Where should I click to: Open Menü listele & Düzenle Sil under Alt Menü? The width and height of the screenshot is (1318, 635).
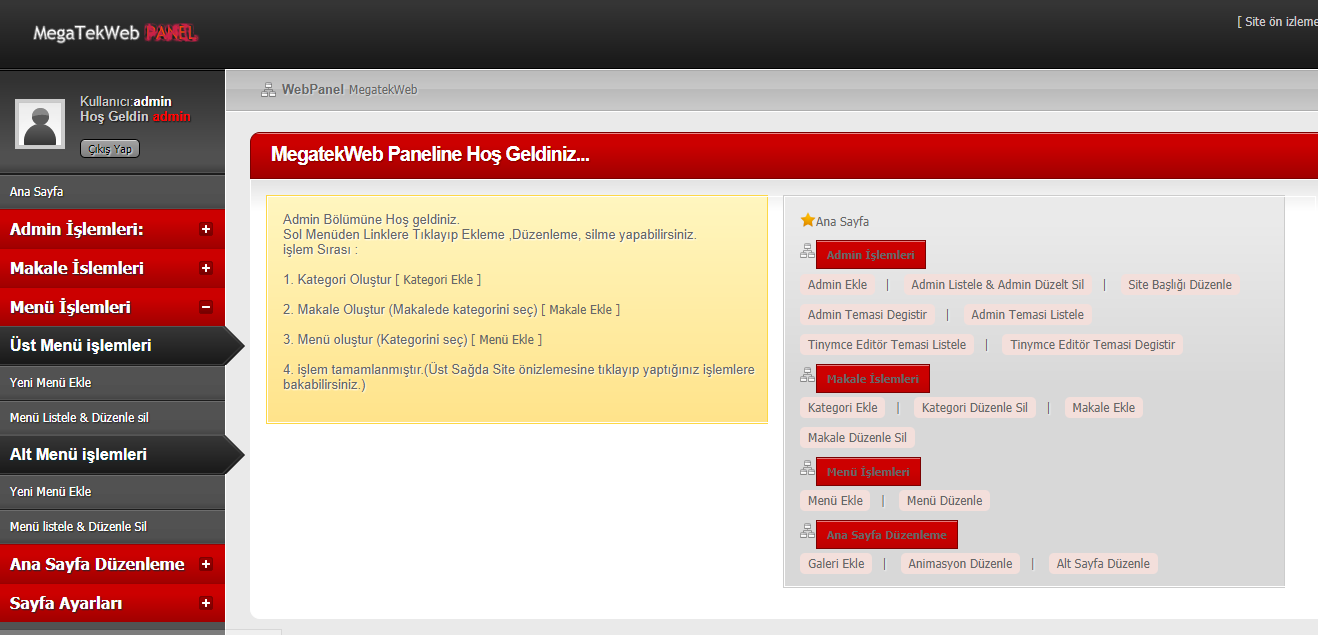tap(78, 526)
